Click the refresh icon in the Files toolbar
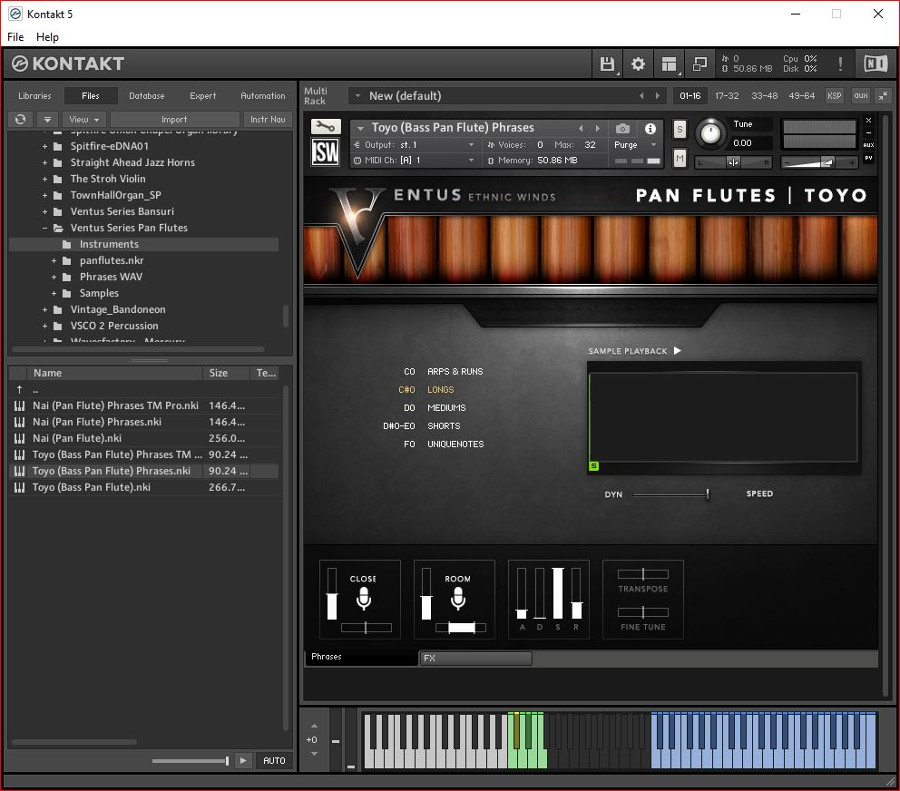Image resolution: width=900 pixels, height=791 pixels. pos(21,119)
